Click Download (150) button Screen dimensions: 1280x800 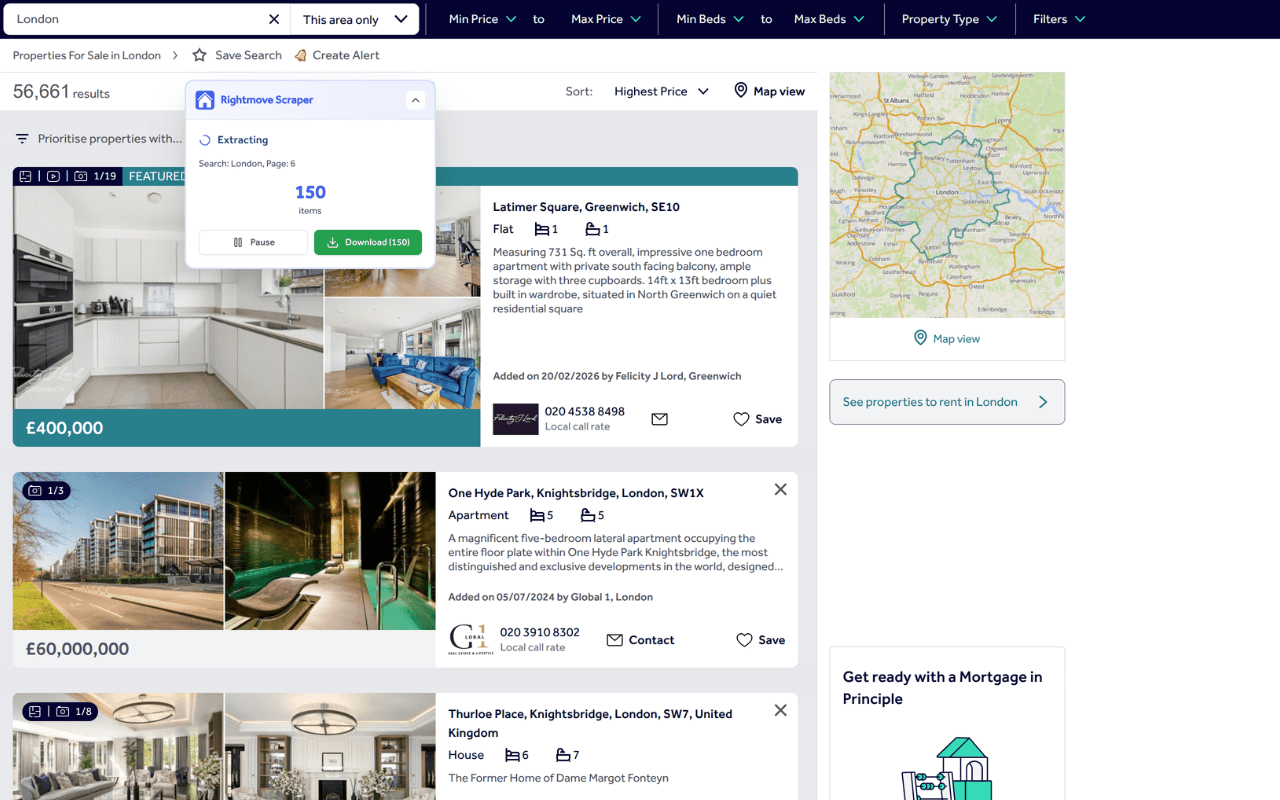click(368, 242)
